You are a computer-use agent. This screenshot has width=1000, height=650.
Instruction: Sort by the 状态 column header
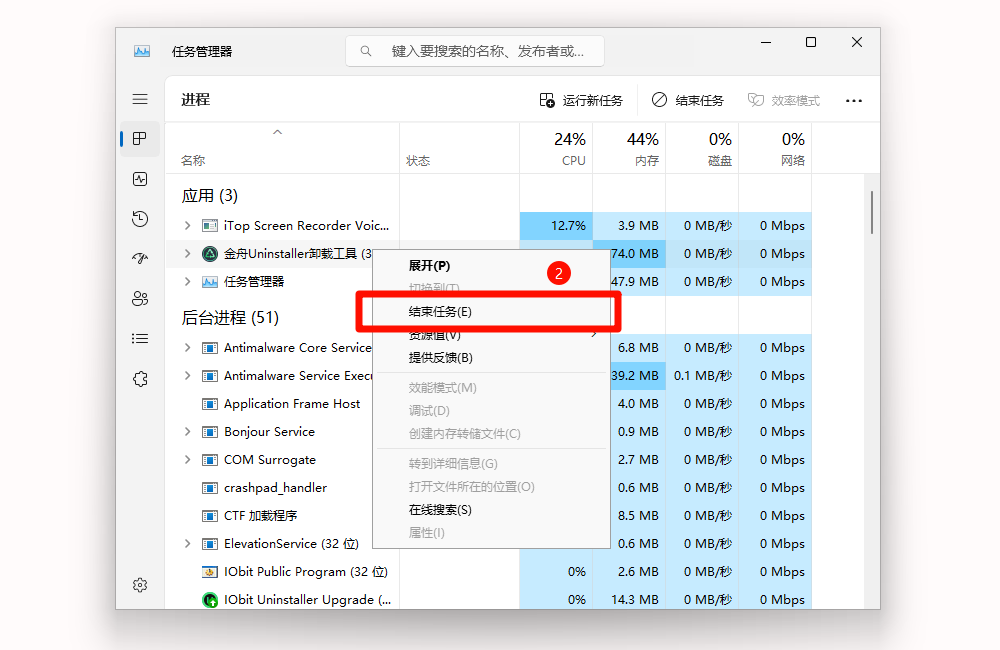click(x=459, y=148)
